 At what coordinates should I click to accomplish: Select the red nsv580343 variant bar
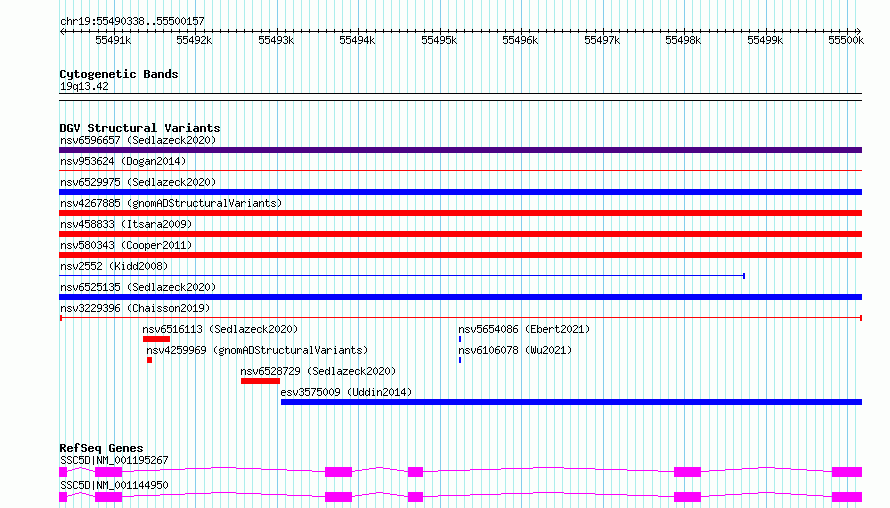460,255
